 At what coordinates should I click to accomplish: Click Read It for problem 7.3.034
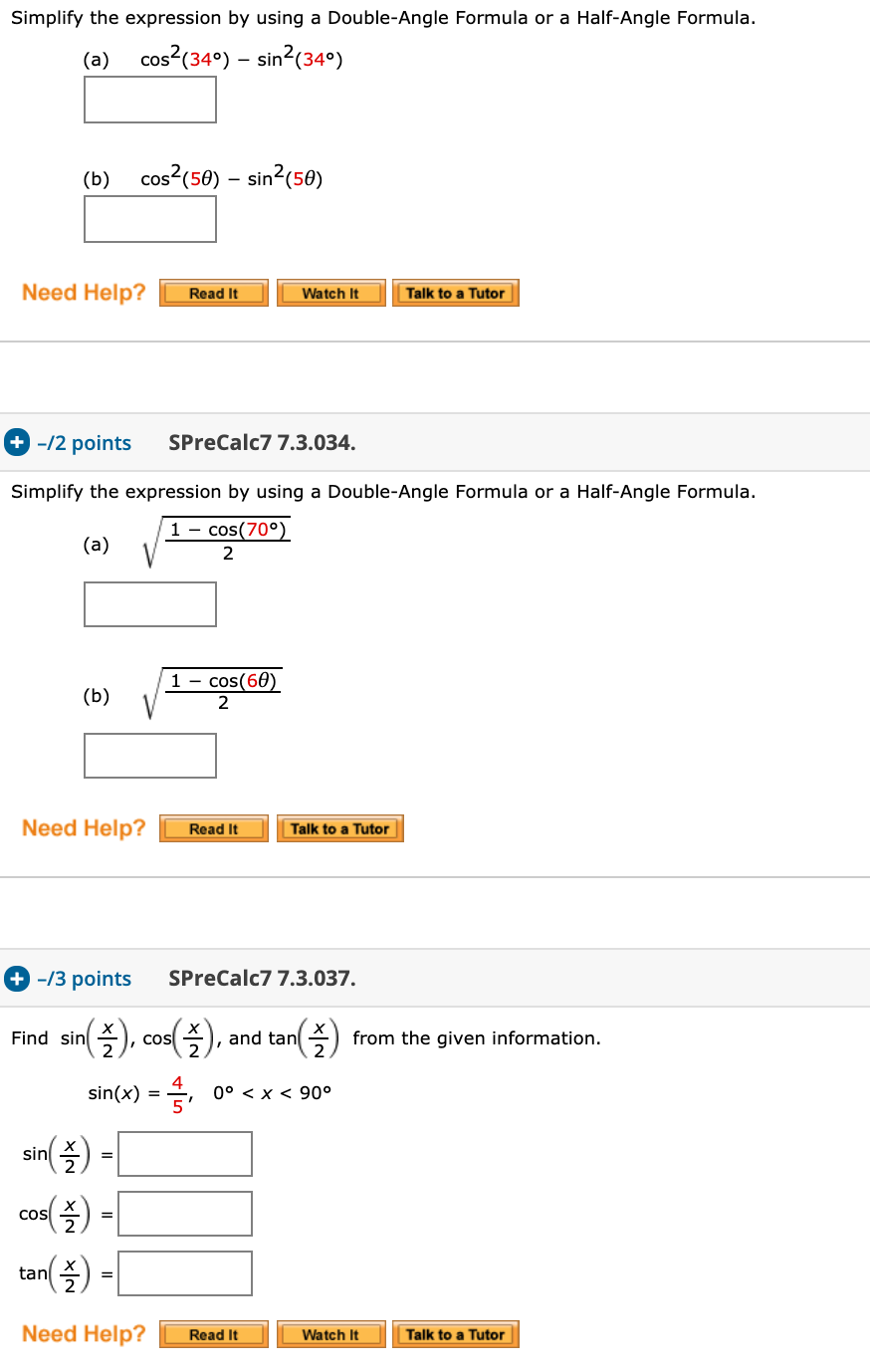tap(214, 828)
